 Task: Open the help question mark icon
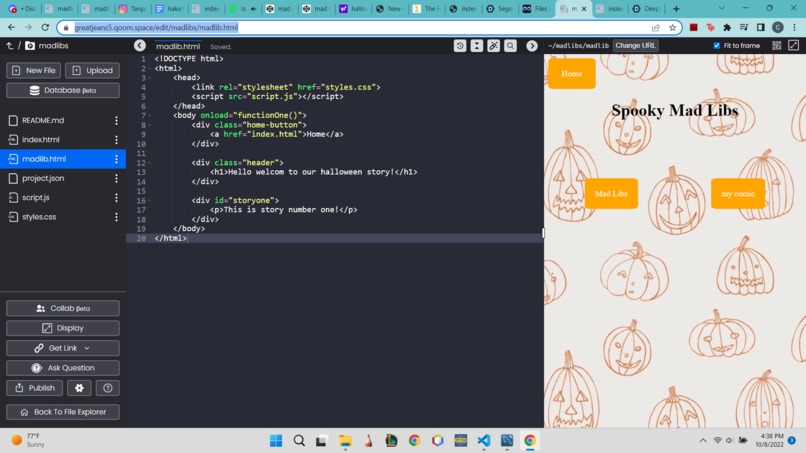107,388
